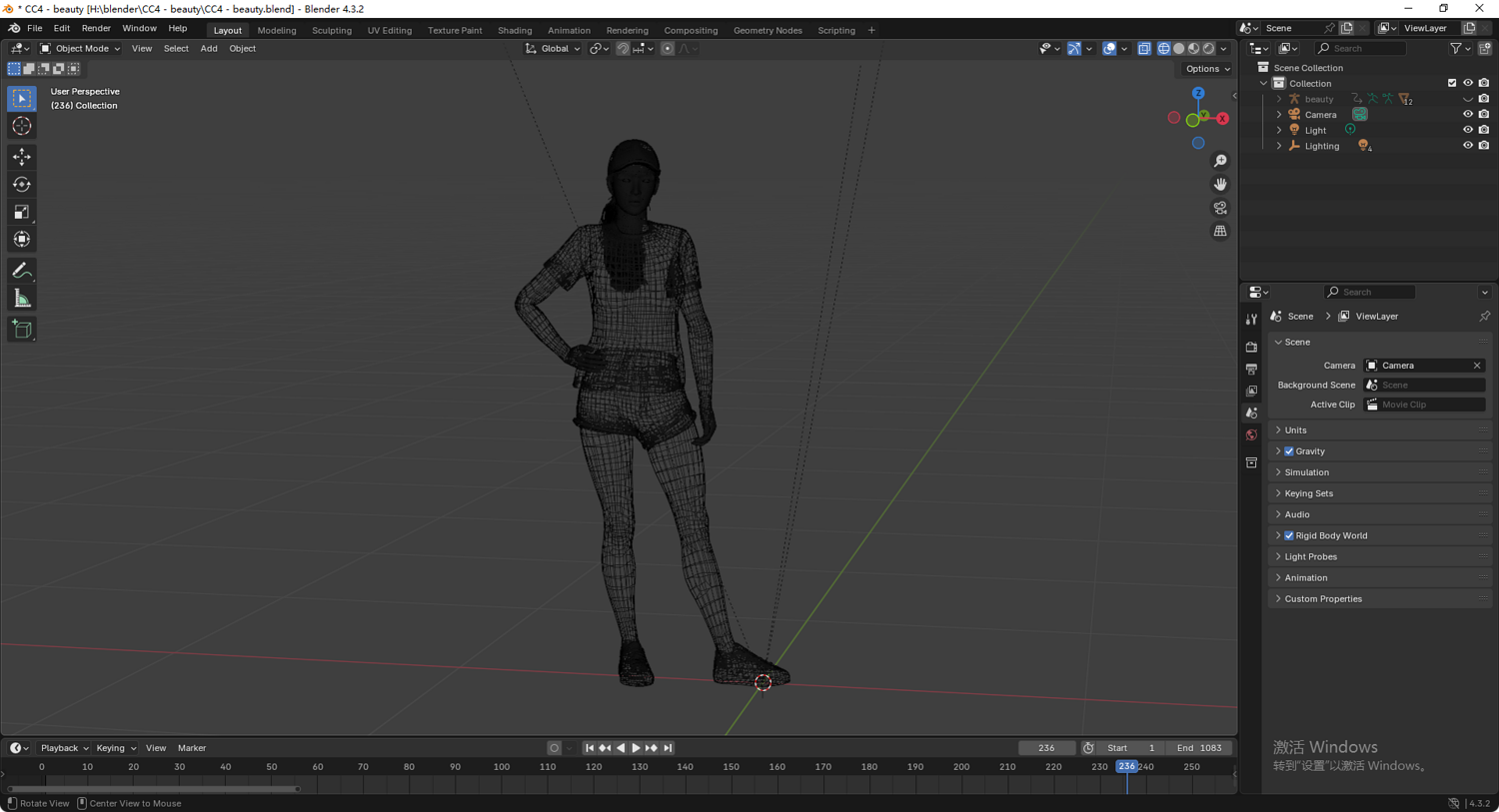Image resolution: width=1499 pixels, height=812 pixels.
Task: Open the Render menu
Action: point(96,29)
